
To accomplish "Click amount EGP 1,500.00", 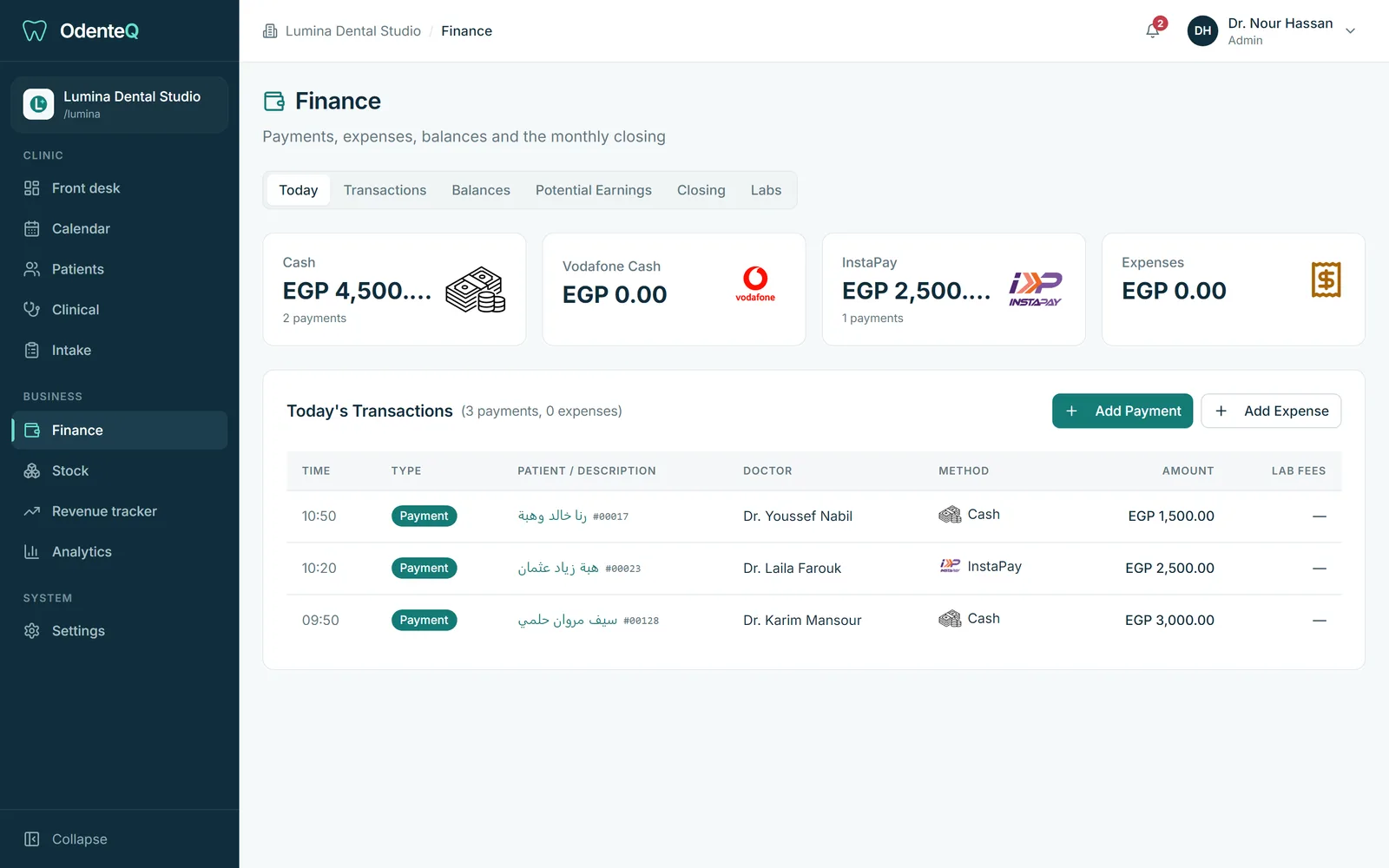I will click(1171, 516).
